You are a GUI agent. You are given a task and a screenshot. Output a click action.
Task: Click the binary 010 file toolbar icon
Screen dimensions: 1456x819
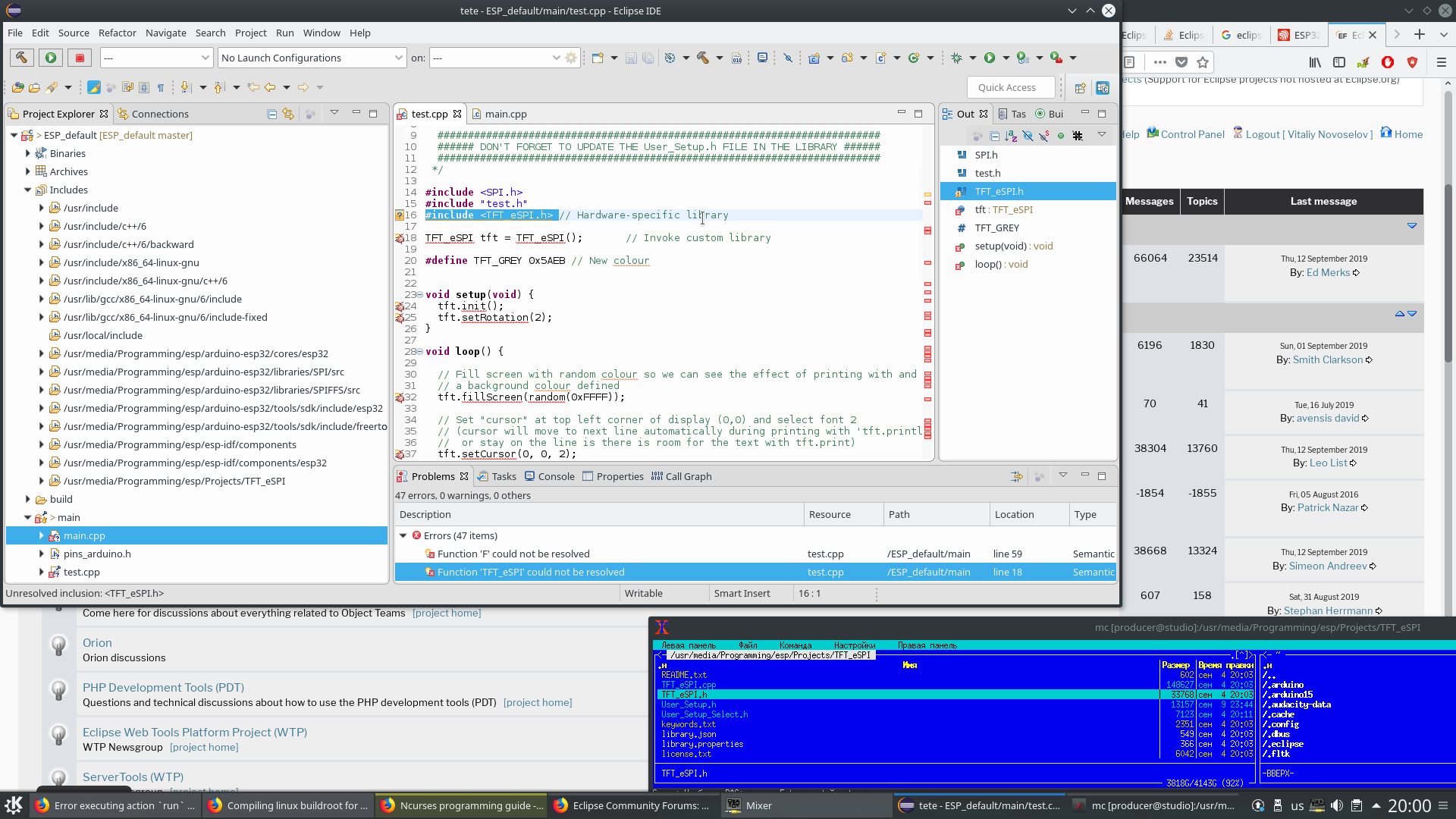(x=736, y=58)
